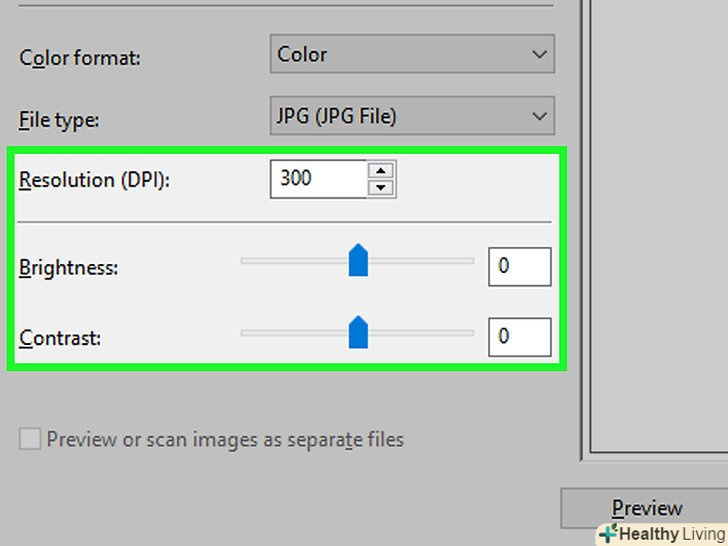Click the Brightness slider handle

point(358,262)
